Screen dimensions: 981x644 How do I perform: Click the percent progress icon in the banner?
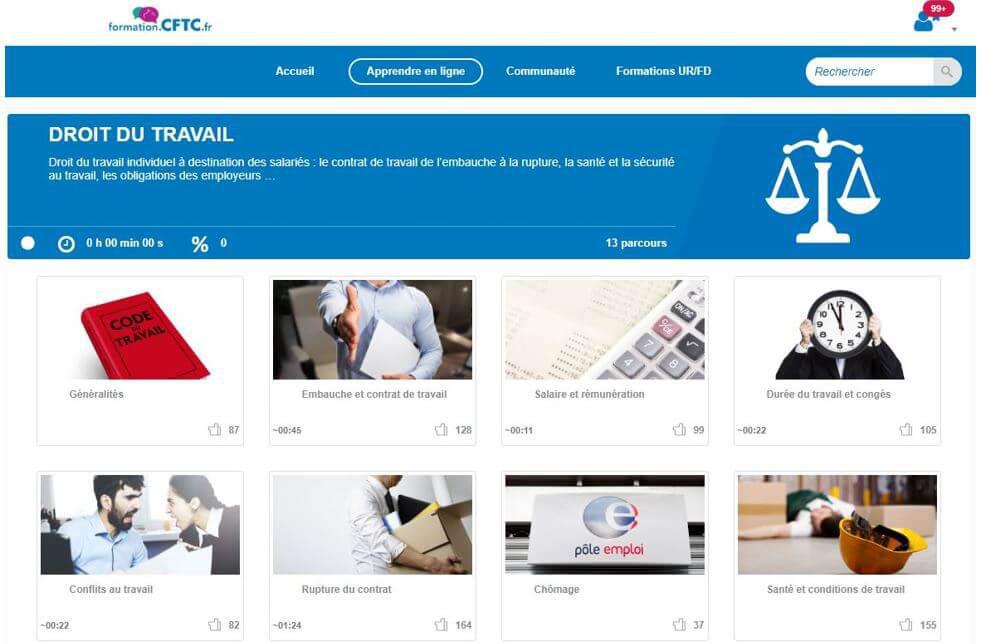tap(200, 243)
